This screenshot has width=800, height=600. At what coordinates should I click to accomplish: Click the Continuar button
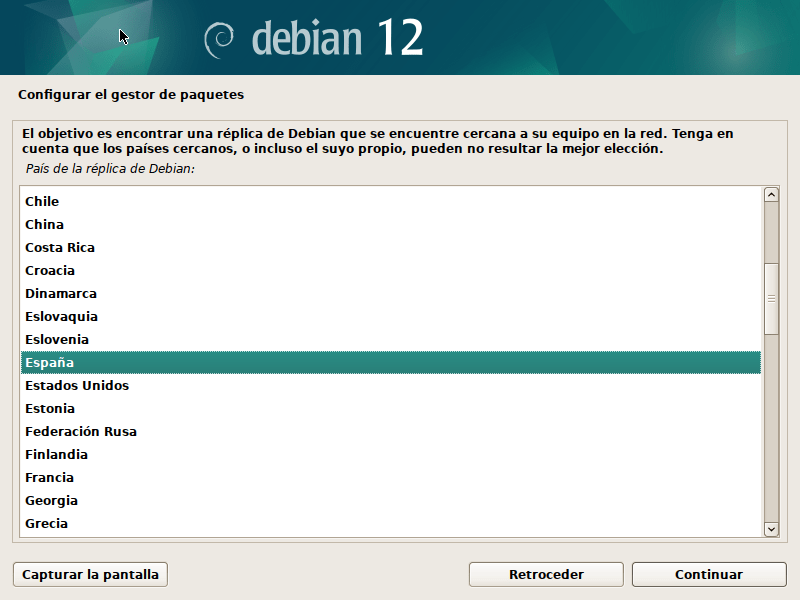pos(709,574)
